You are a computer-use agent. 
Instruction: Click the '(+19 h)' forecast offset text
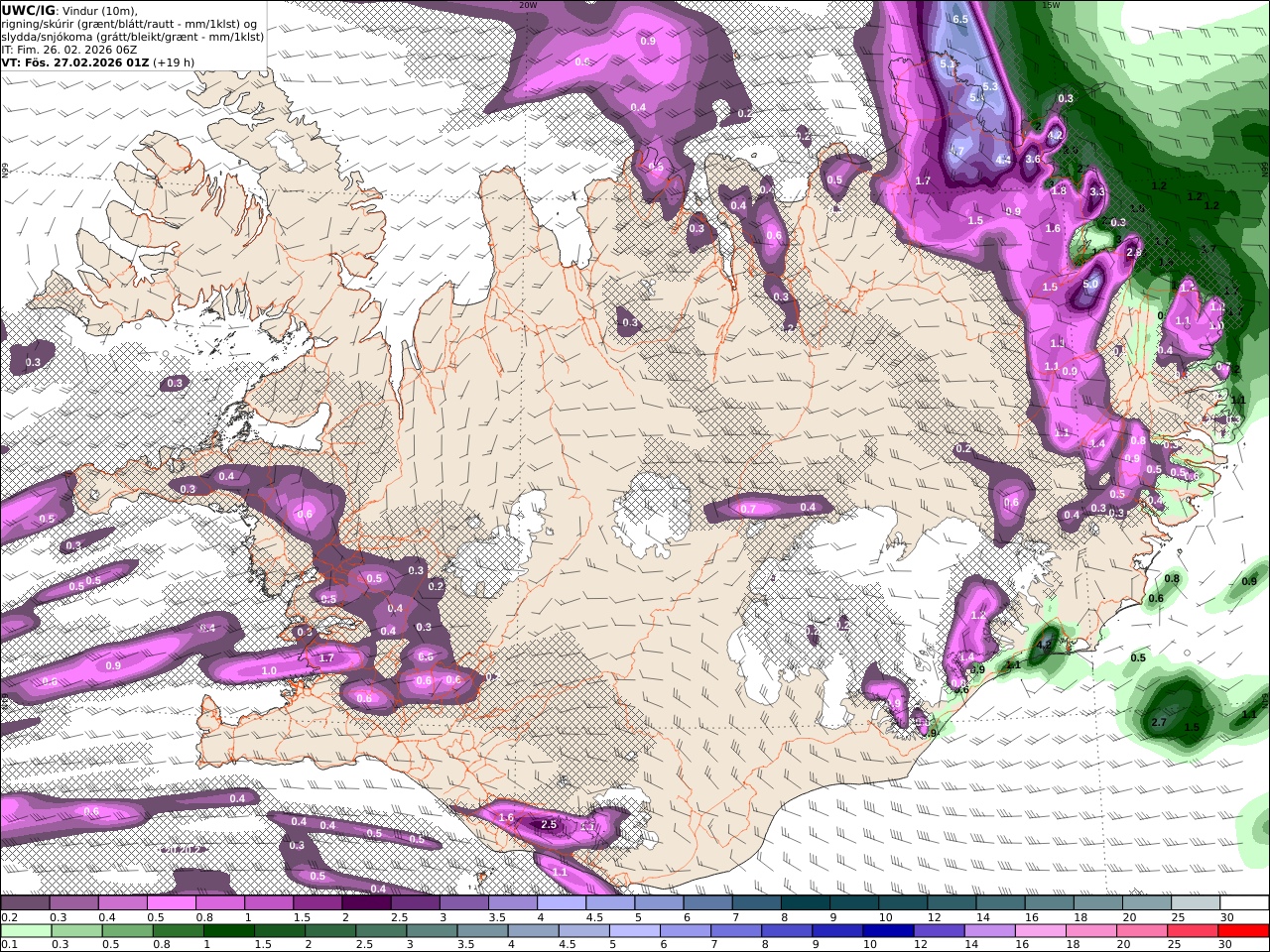pyautogui.click(x=174, y=61)
